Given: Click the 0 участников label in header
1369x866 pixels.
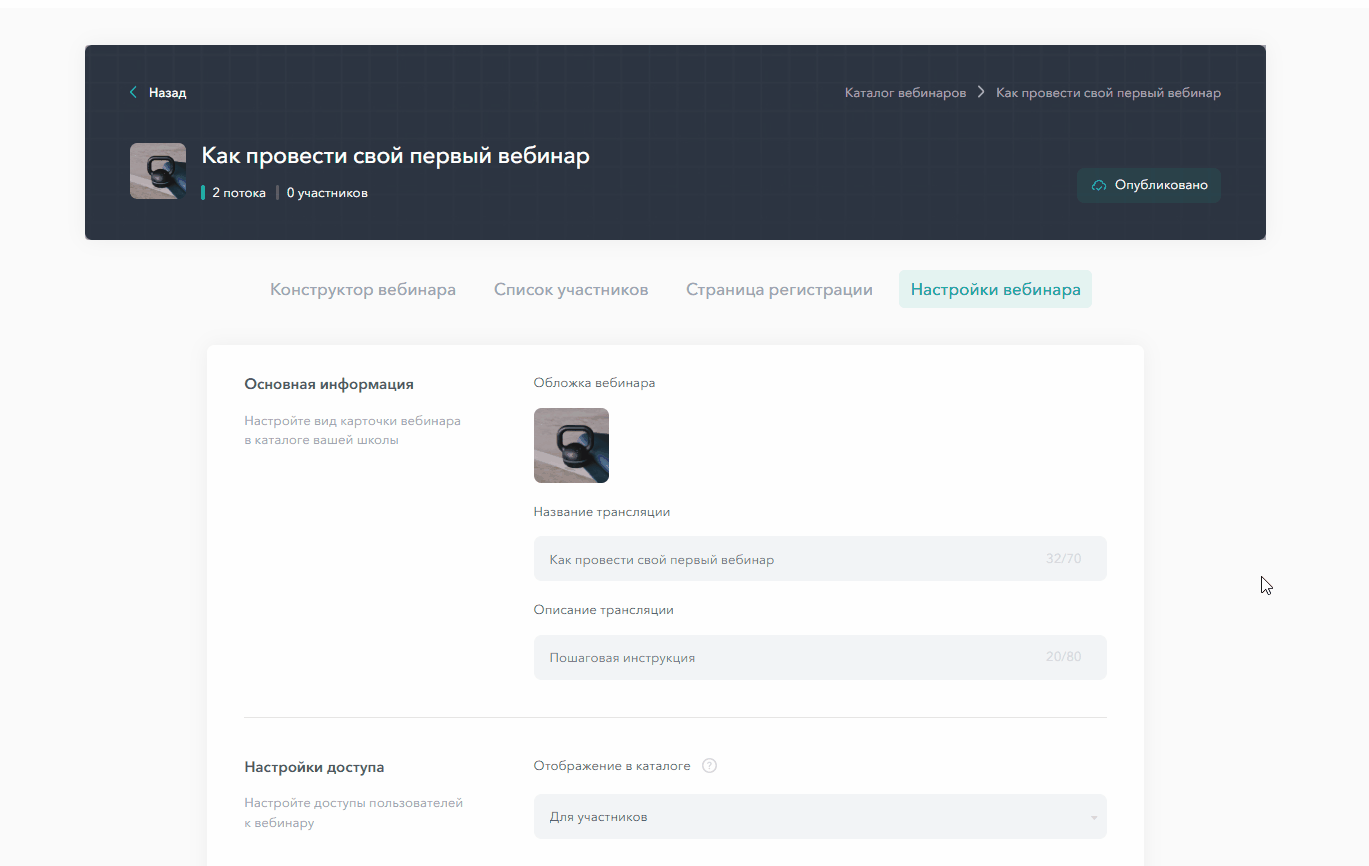Looking at the screenshot, I should (327, 193).
